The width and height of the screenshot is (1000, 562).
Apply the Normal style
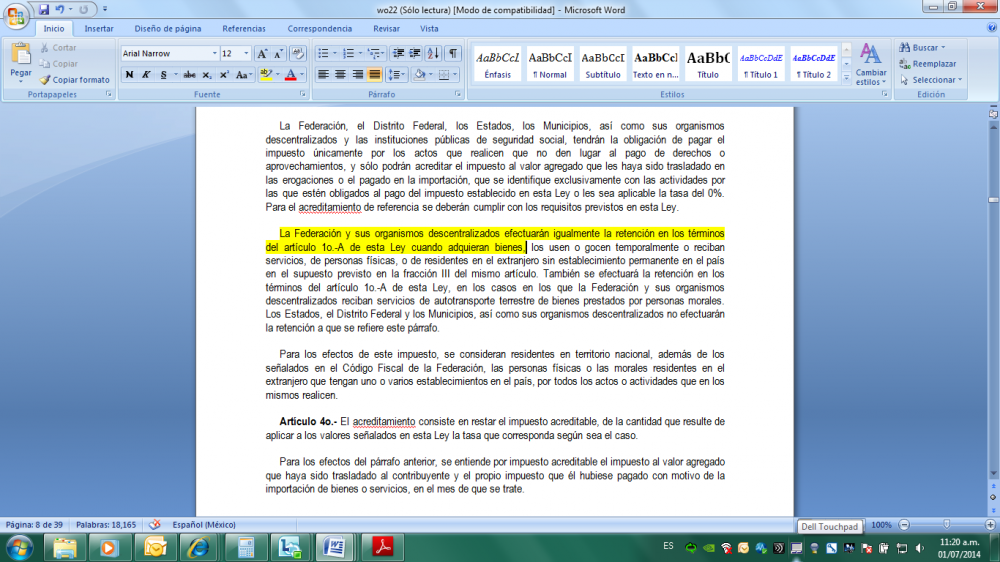point(550,64)
